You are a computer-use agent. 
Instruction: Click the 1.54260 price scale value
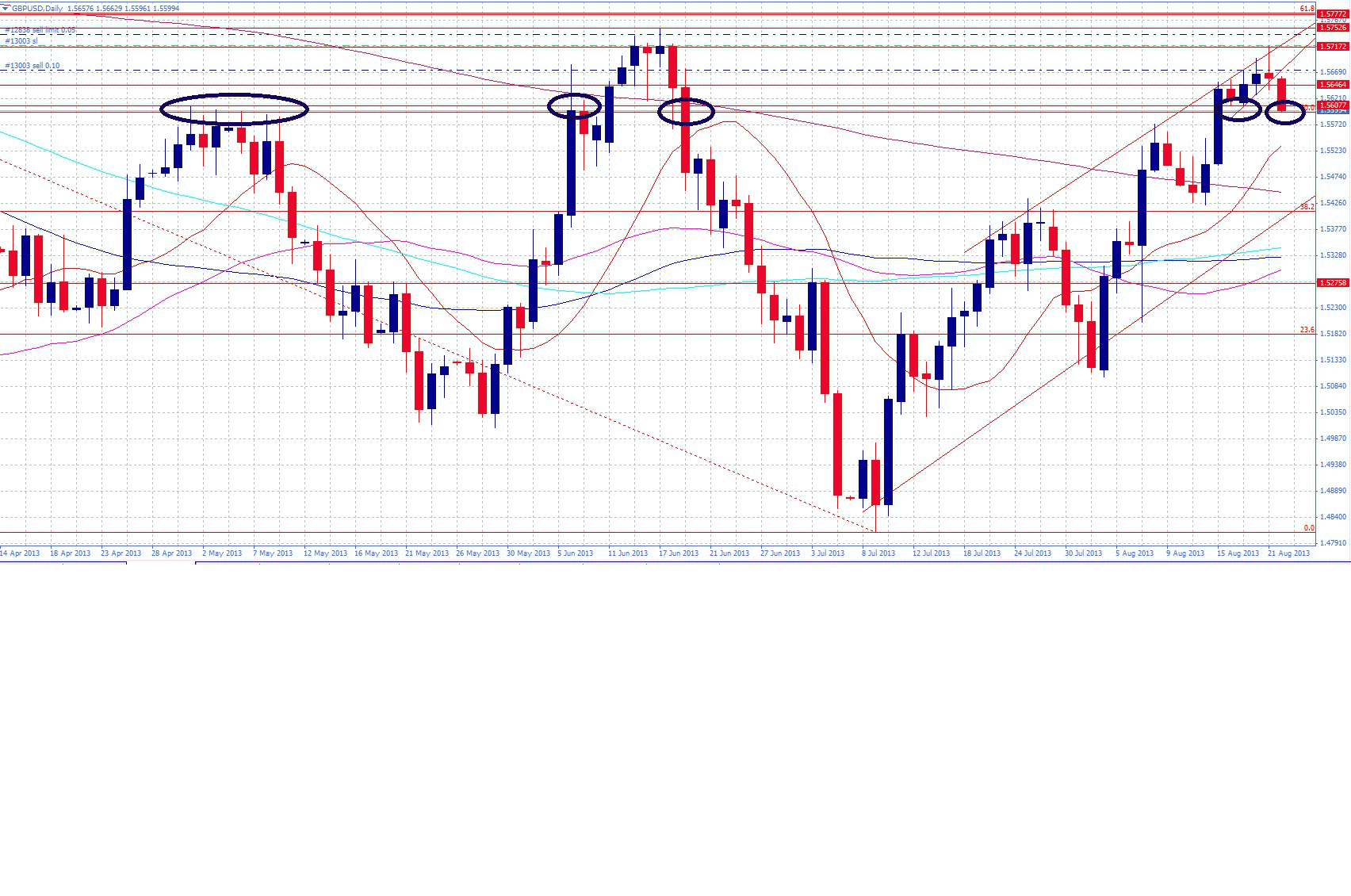pyautogui.click(x=1334, y=202)
